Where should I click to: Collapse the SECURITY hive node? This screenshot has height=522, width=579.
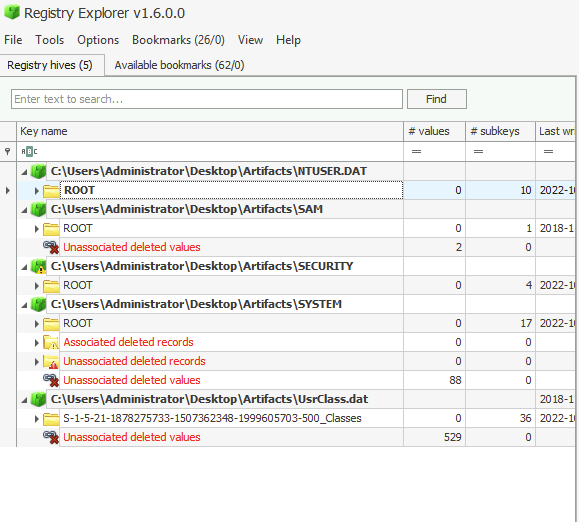24,267
